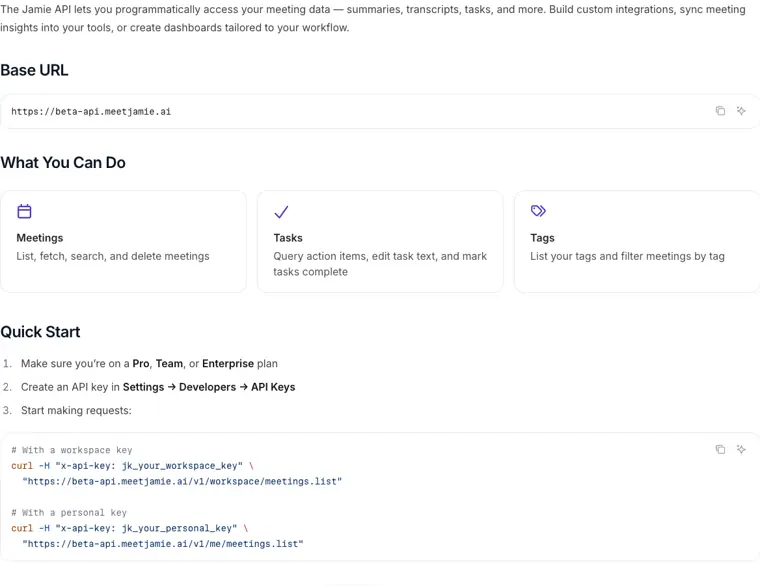Copy the Quick Start curl code block
The width and height of the screenshot is (760, 586).
click(720, 449)
